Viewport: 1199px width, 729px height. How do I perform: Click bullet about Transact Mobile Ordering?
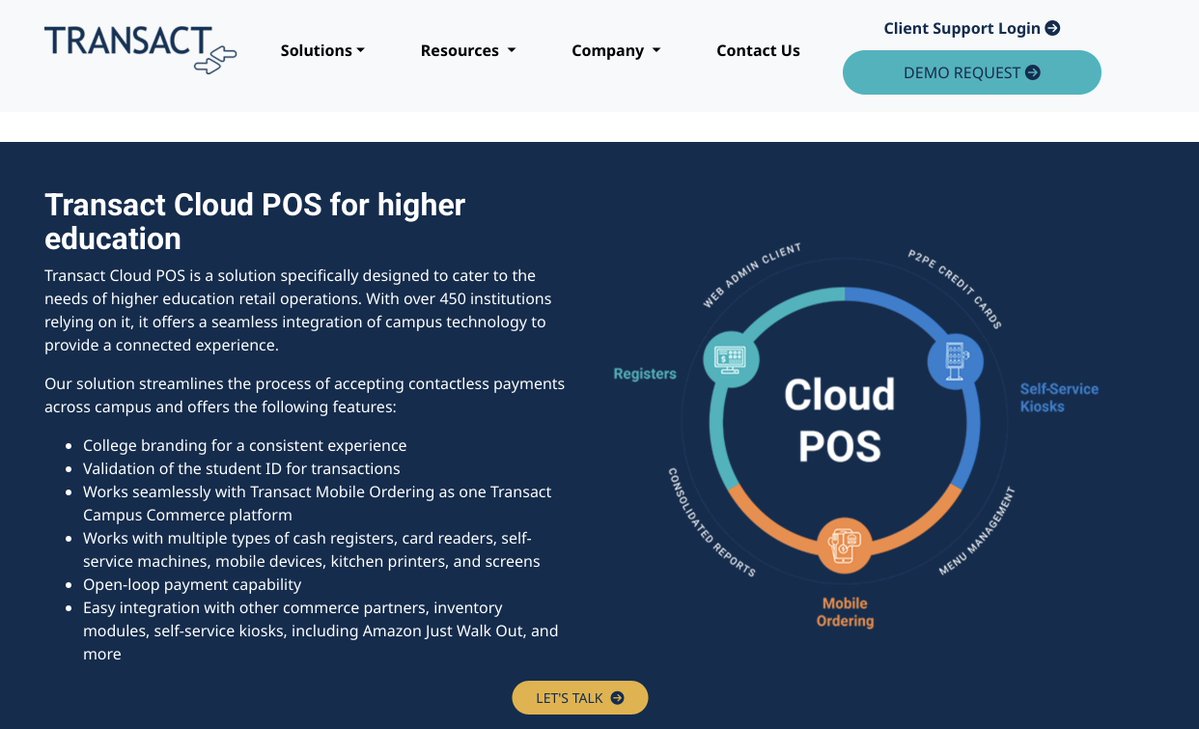(317, 503)
